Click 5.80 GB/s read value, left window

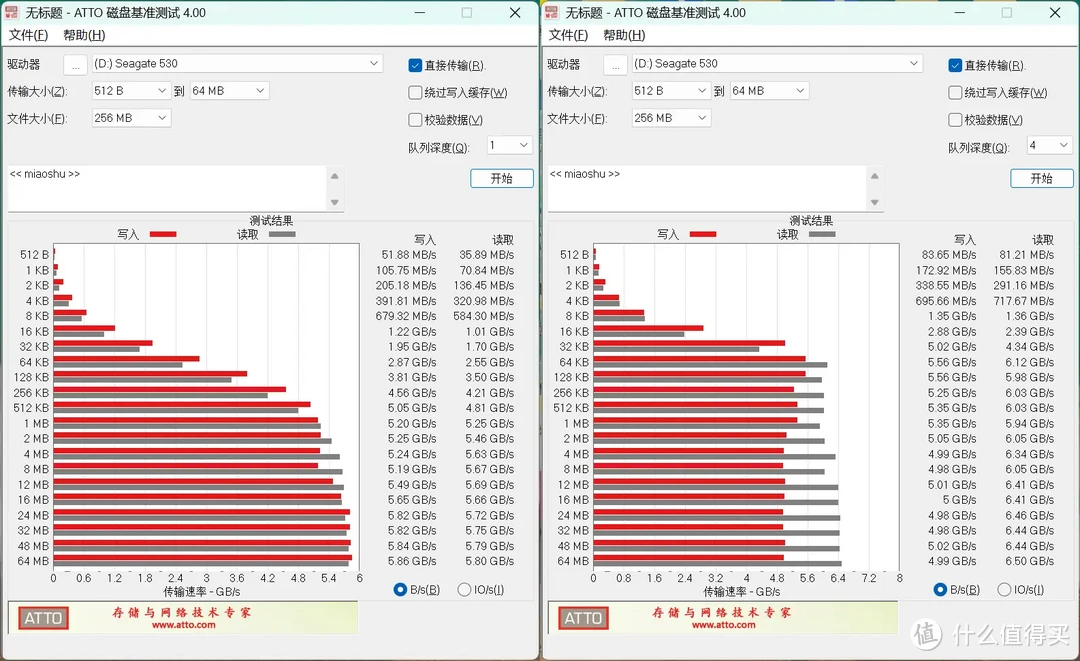coord(490,561)
